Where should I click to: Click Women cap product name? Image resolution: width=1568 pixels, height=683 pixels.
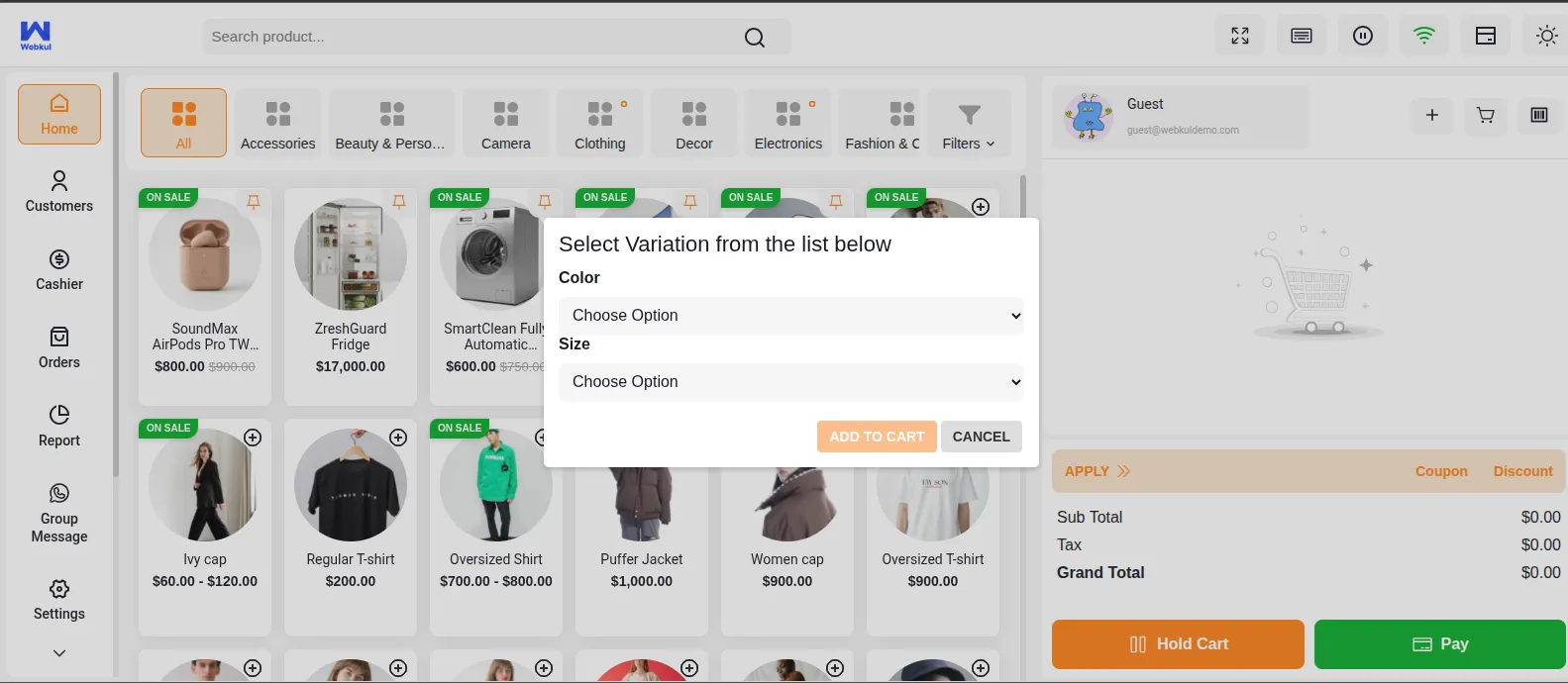click(x=787, y=559)
